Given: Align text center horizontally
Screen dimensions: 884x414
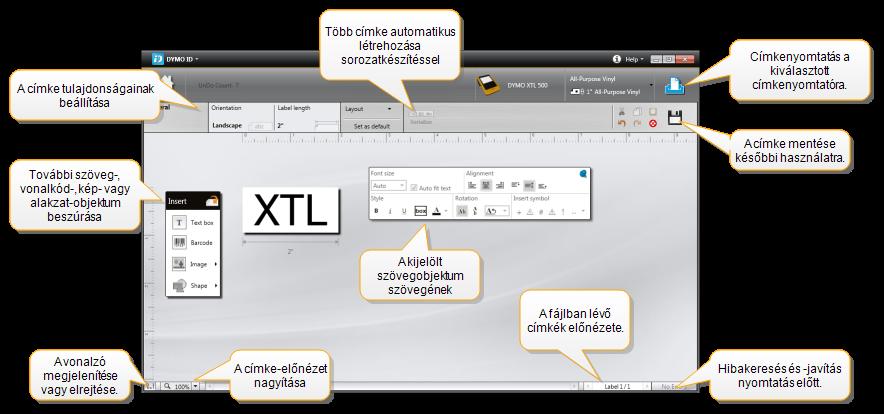Looking at the screenshot, I should point(485,185).
